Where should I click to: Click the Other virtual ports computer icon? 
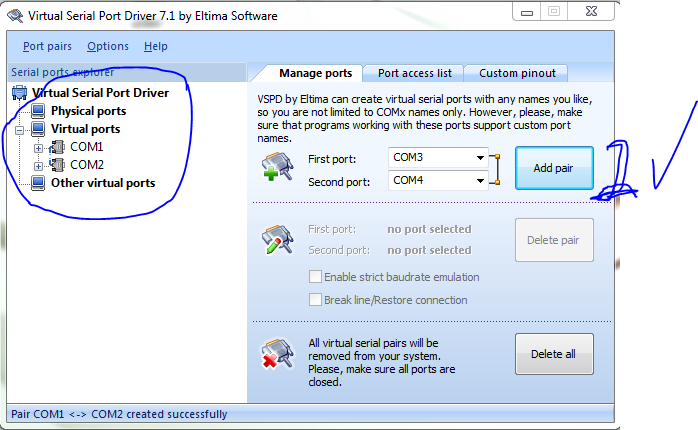[x=38, y=183]
